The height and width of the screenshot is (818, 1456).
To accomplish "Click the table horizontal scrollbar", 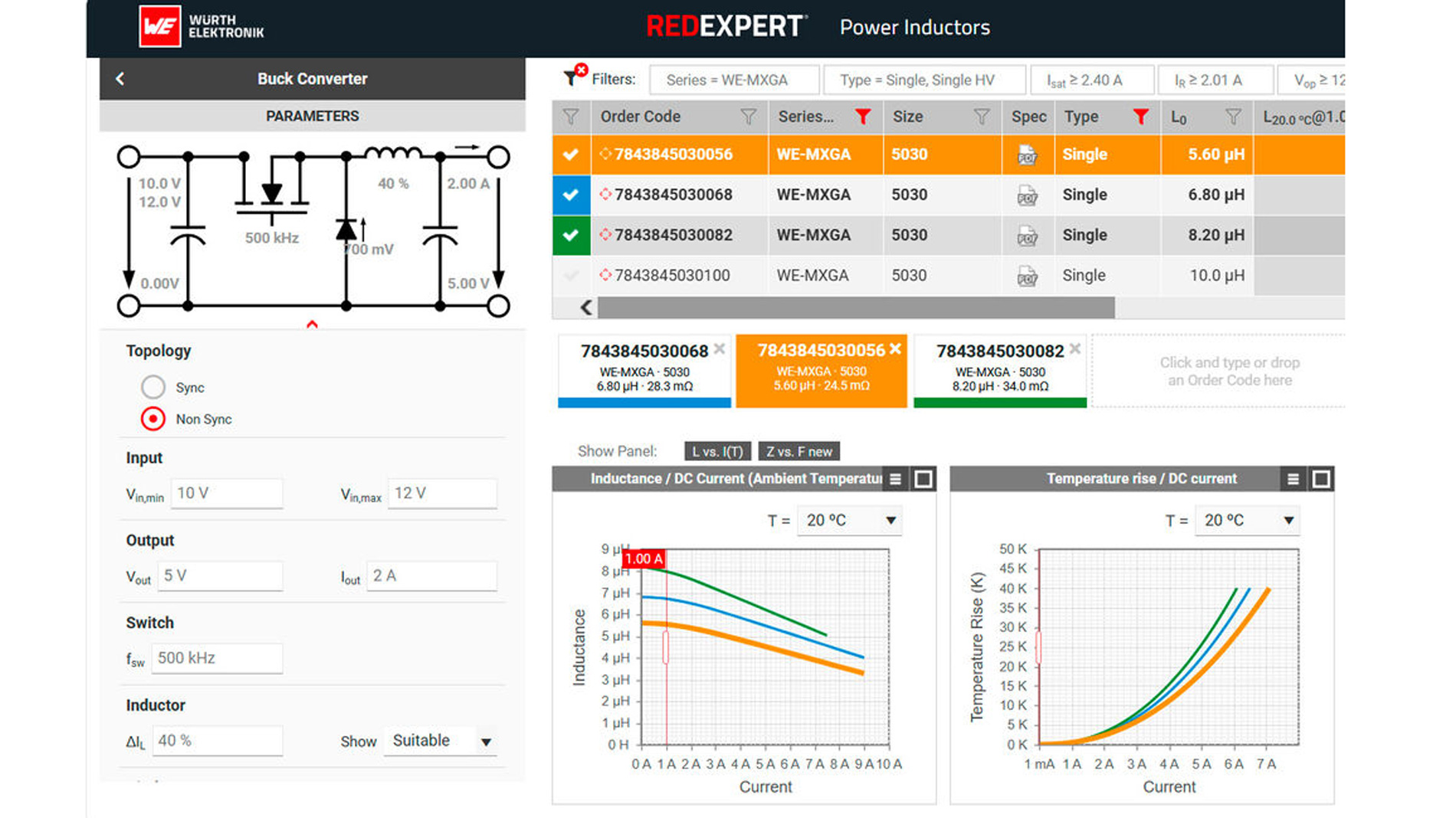I will [855, 308].
